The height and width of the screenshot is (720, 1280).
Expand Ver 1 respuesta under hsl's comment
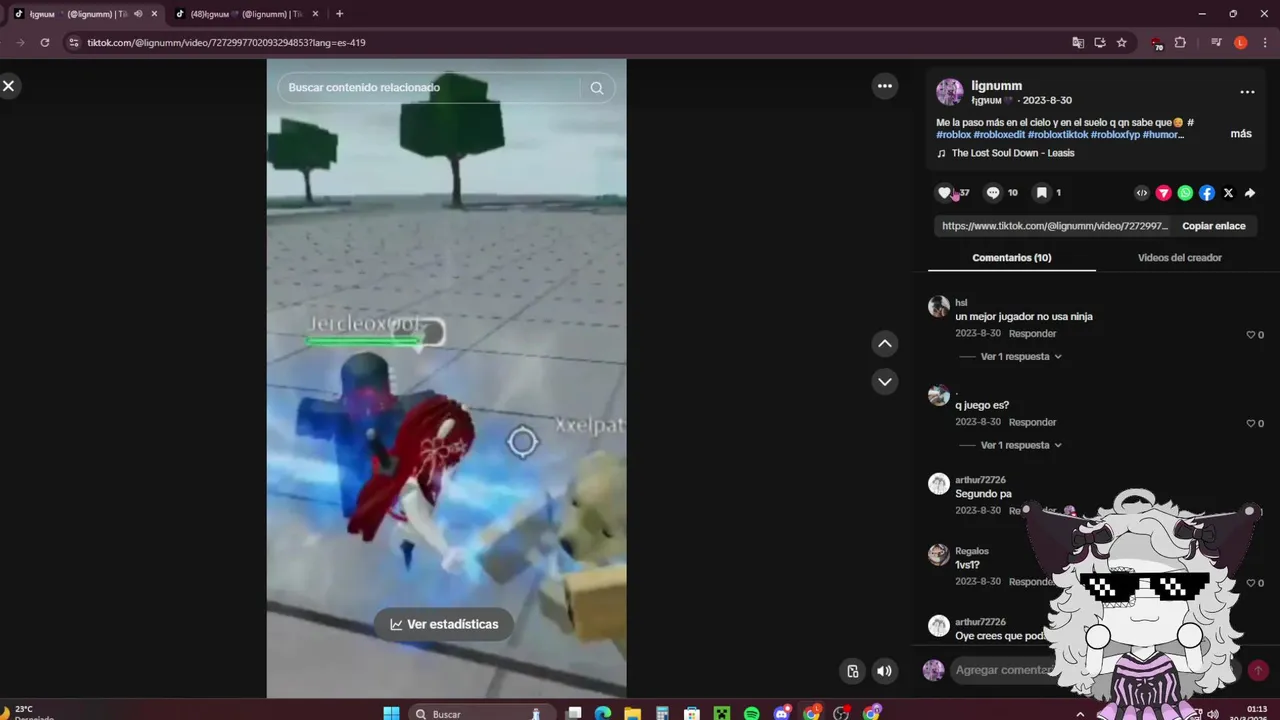[x=1020, y=357]
